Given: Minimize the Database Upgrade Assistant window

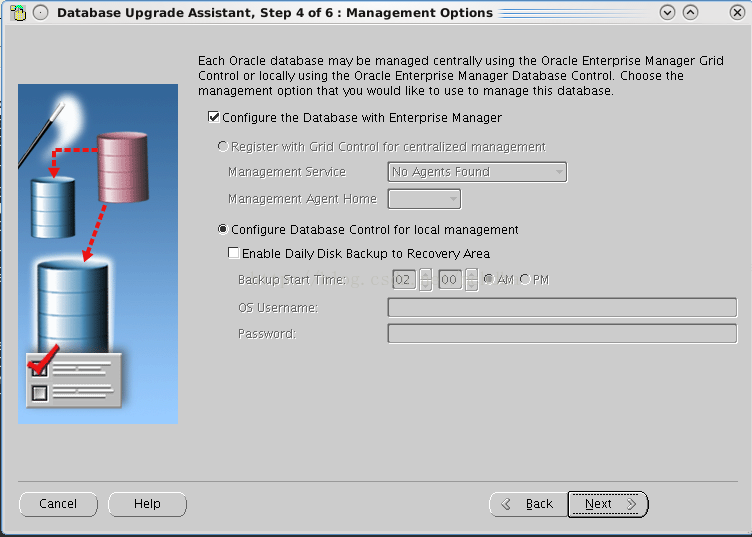Looking at the screenshot, I should [668, 13].
